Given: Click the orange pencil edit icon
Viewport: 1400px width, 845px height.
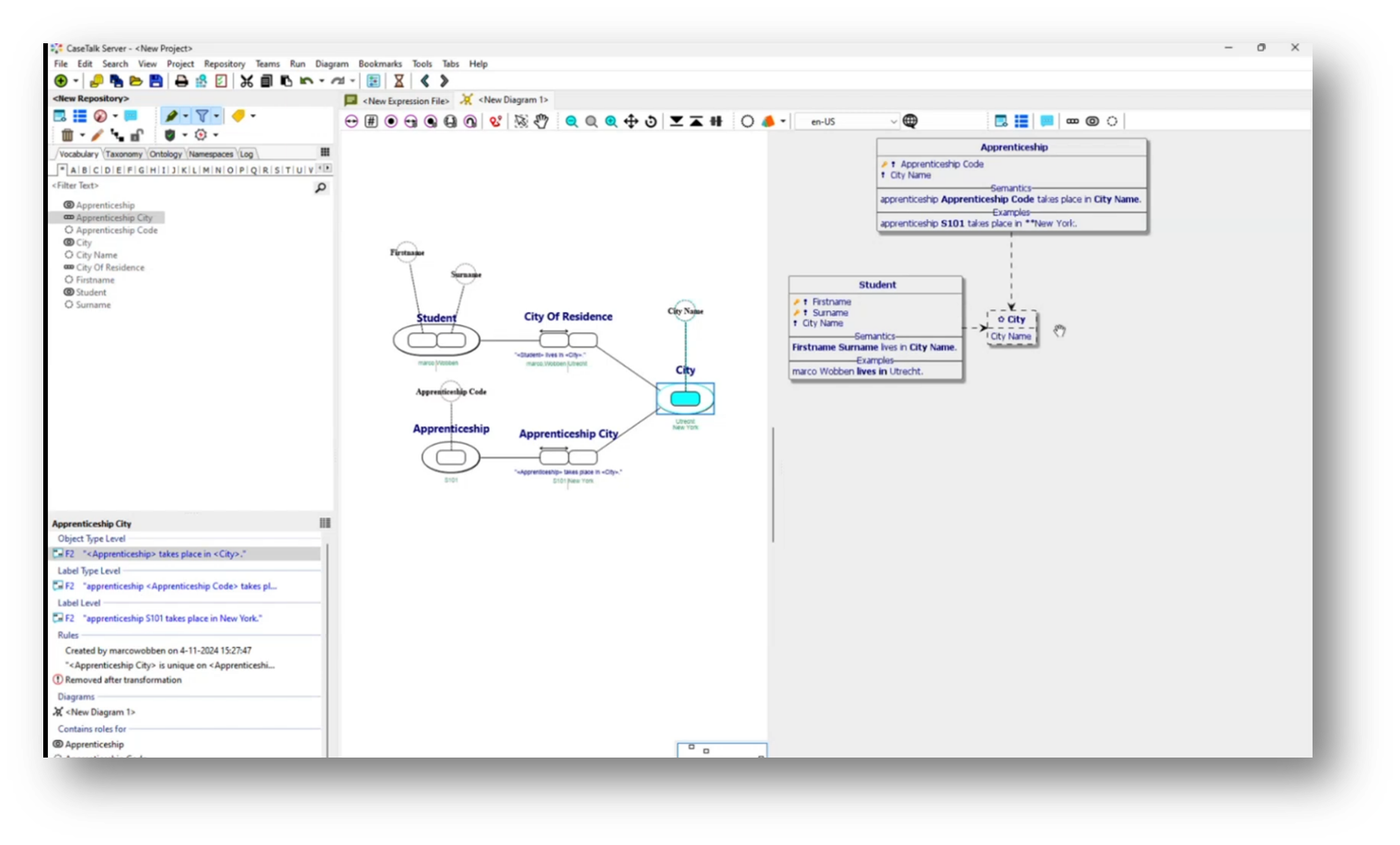Looking at the screenshot, I should pyautogui.click(x=97, y=135).
